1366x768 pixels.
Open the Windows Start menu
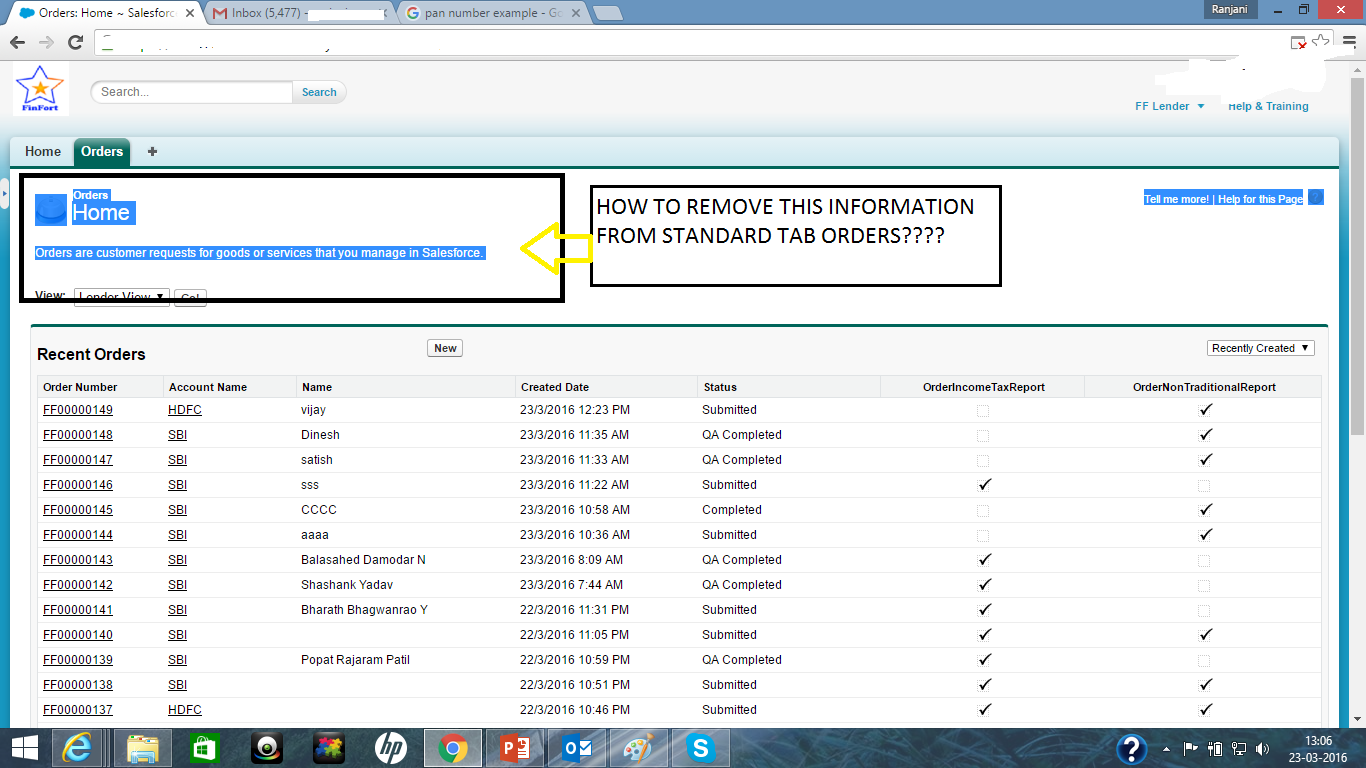[x=24, y=748]
